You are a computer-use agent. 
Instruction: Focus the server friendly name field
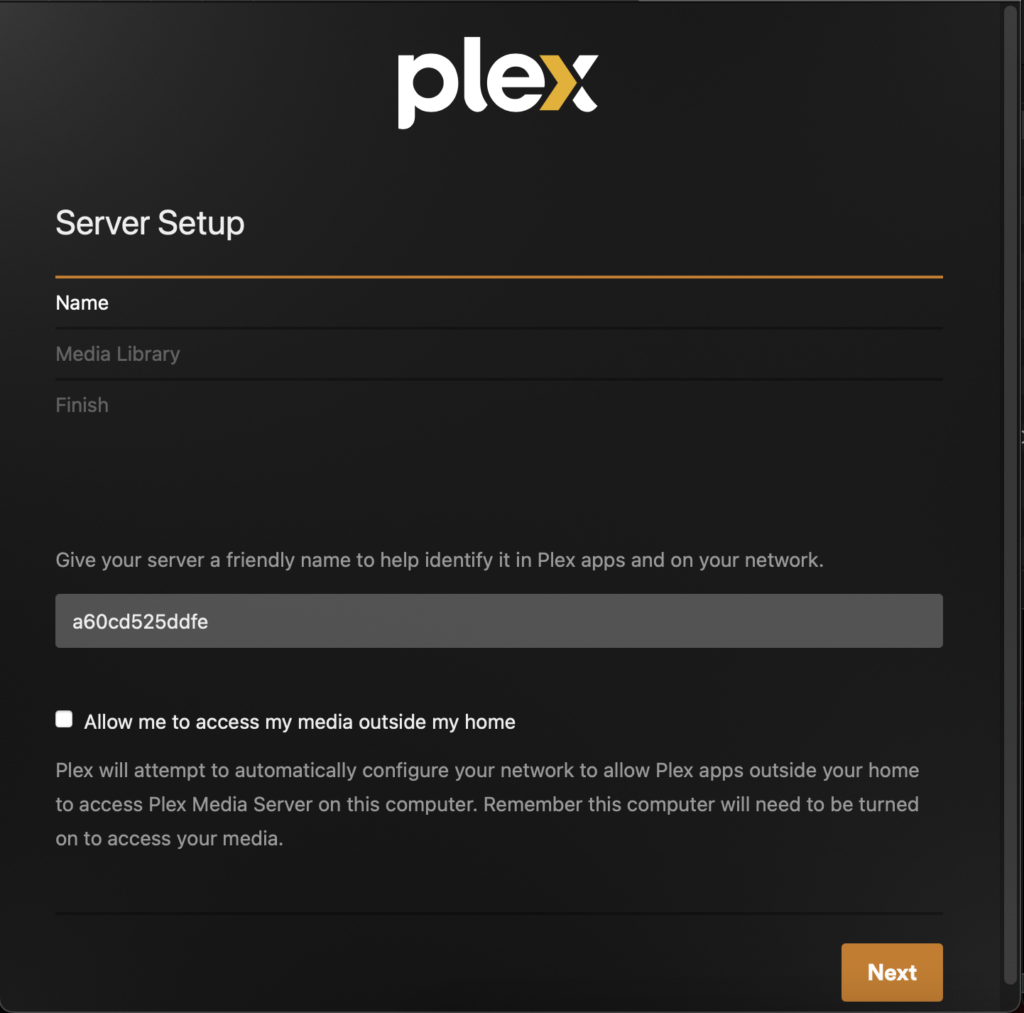(499, 620)
